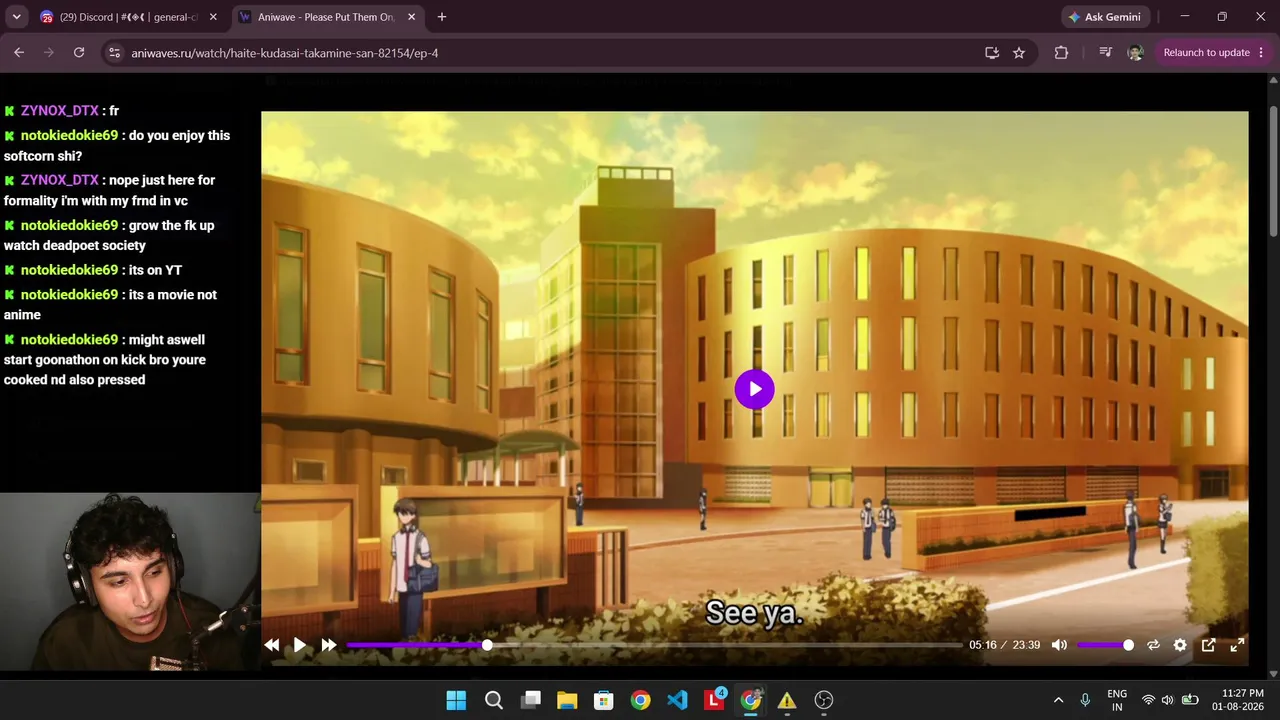Screen dimensions: 1280x720
Task: Click the webcam overlay thumbnail
Action: (x=130, y=581)
